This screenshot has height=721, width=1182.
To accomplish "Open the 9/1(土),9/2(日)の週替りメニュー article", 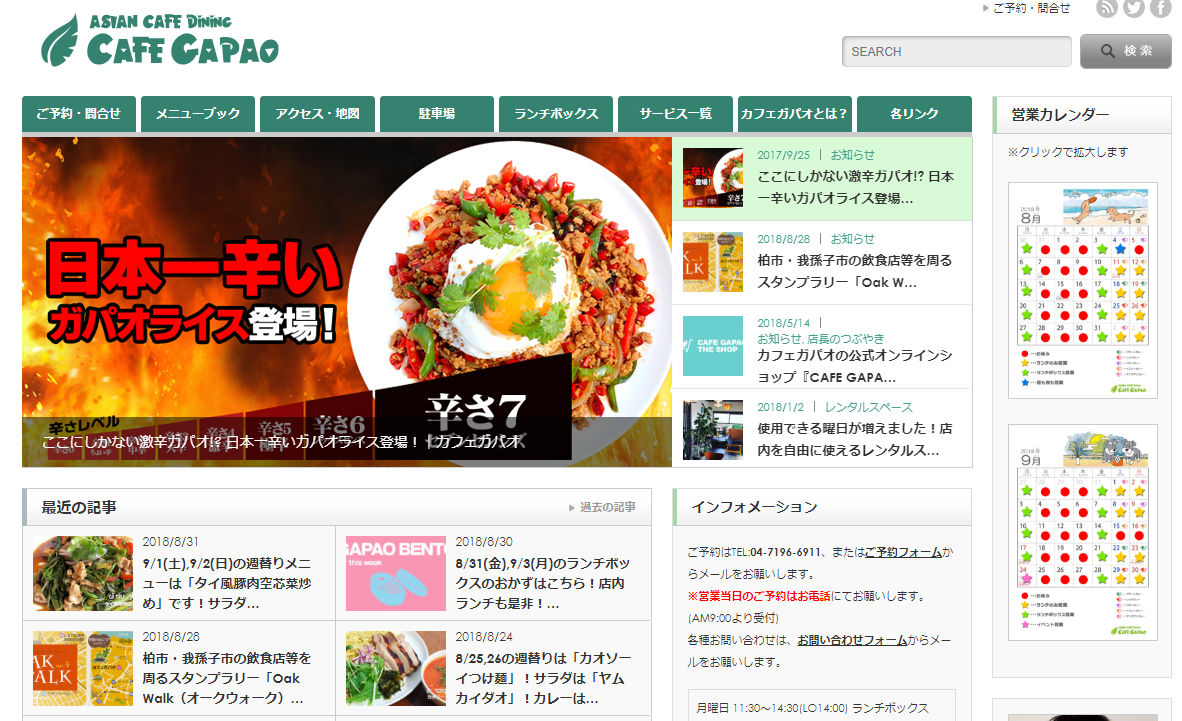I will [x=227, y=583].
